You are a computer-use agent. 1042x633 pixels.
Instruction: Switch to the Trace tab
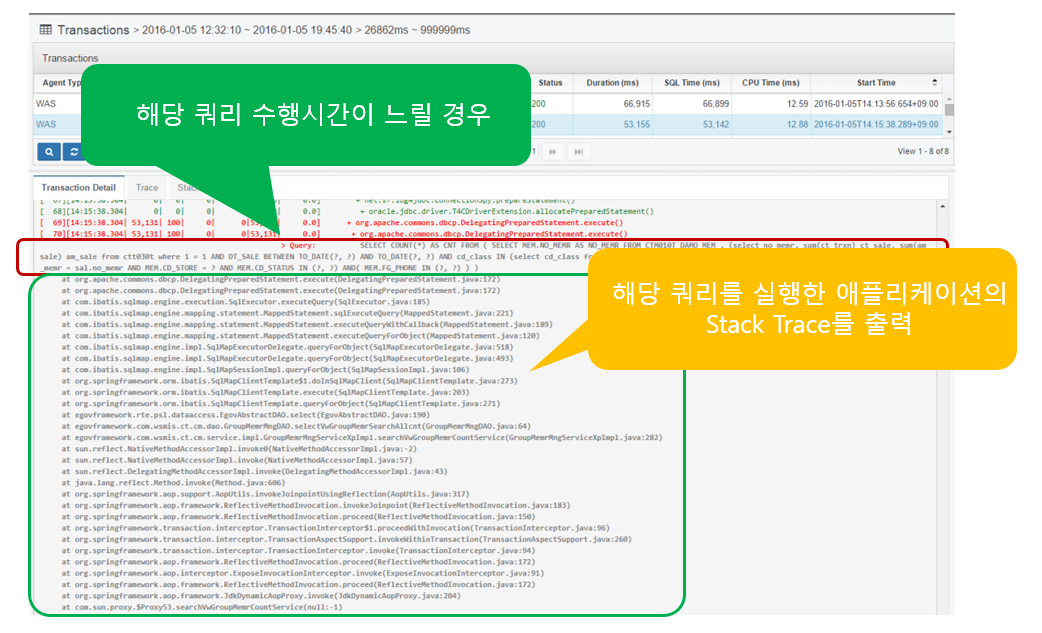[x=147, y=187]
